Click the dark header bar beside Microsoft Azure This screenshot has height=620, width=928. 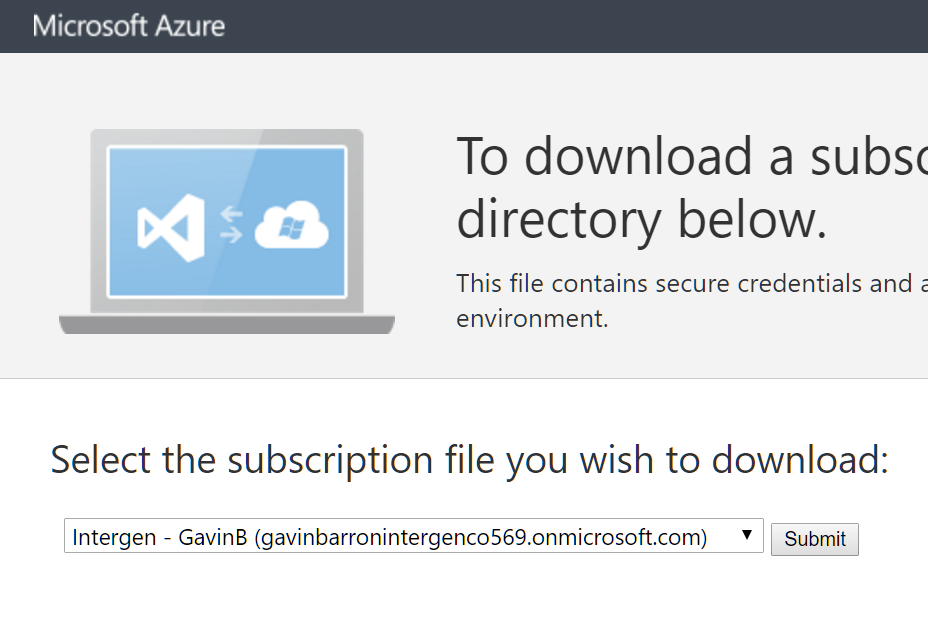[x=600, y=25]
